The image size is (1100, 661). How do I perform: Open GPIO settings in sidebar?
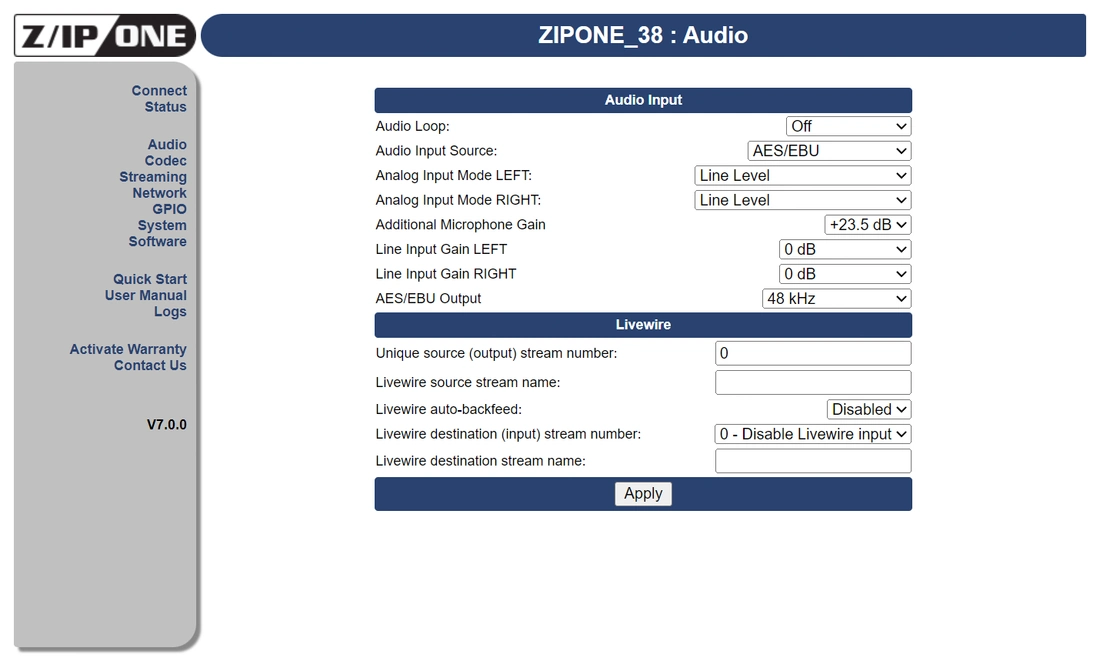(170, 208)
